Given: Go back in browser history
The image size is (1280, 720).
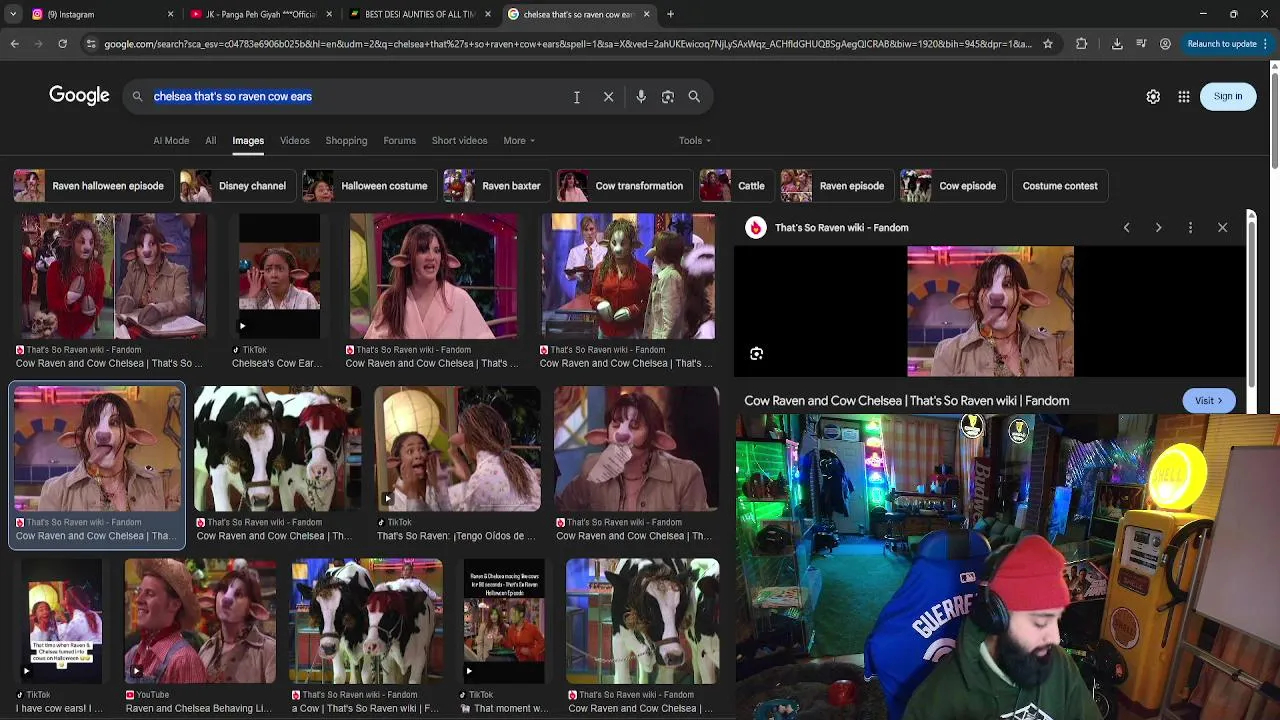Looking at the screenshot, I should (x=15, y=44).
